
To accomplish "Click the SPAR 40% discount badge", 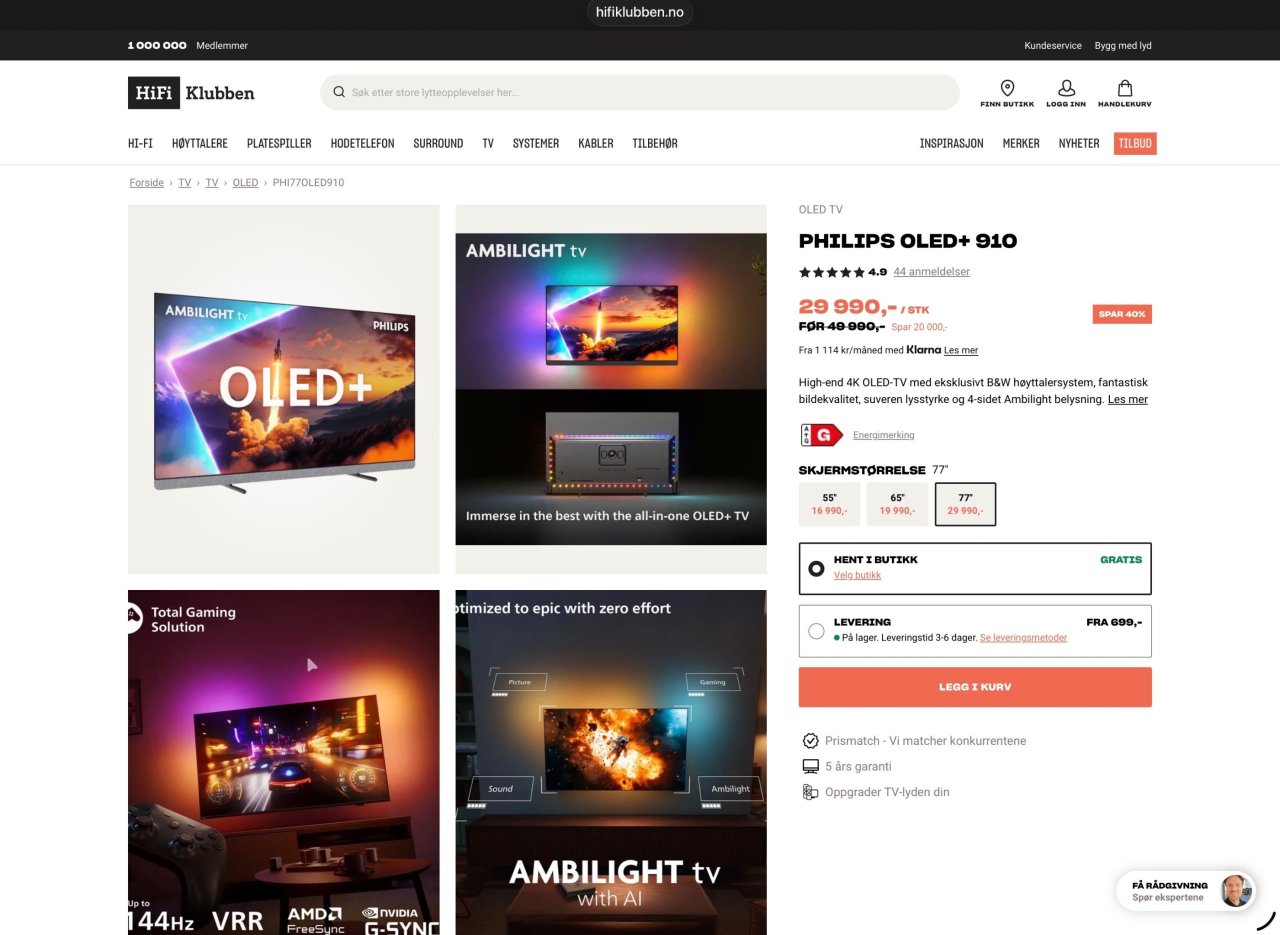I will click(x=1122, y=314).
